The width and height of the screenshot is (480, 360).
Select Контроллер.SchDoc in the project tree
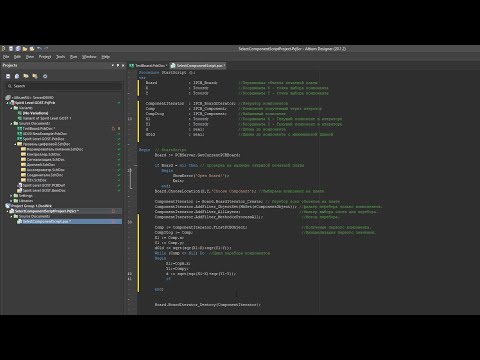coord(43,154)
